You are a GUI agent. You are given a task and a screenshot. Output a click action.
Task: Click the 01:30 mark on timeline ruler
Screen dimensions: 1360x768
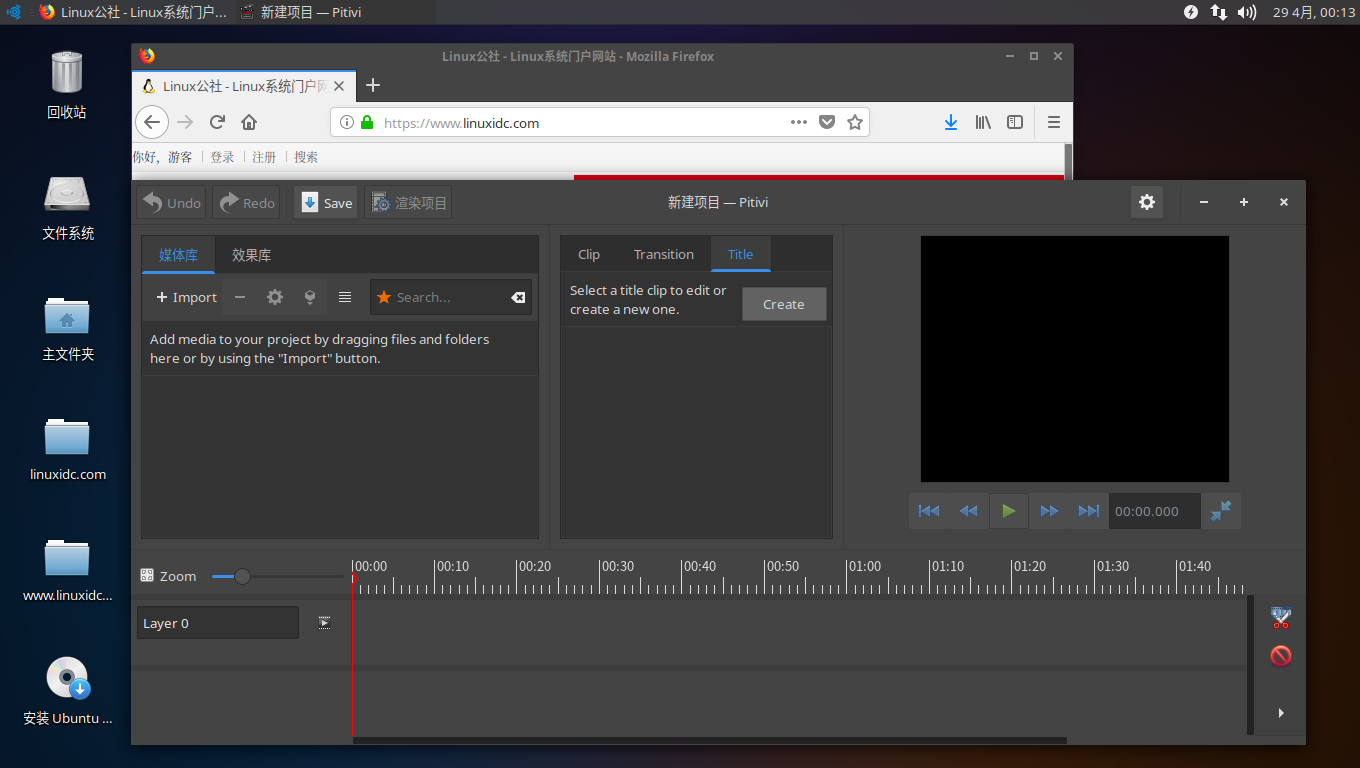(x=1112, y=566)
